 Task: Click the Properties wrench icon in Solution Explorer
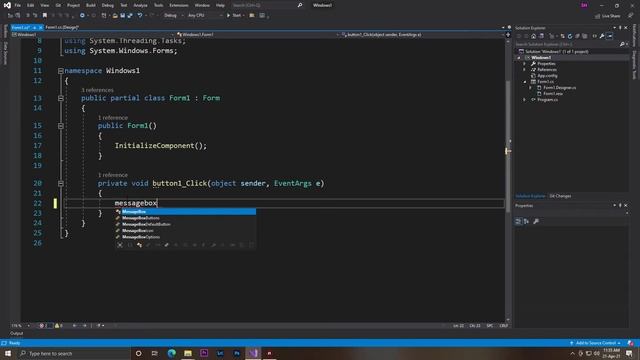602,36
